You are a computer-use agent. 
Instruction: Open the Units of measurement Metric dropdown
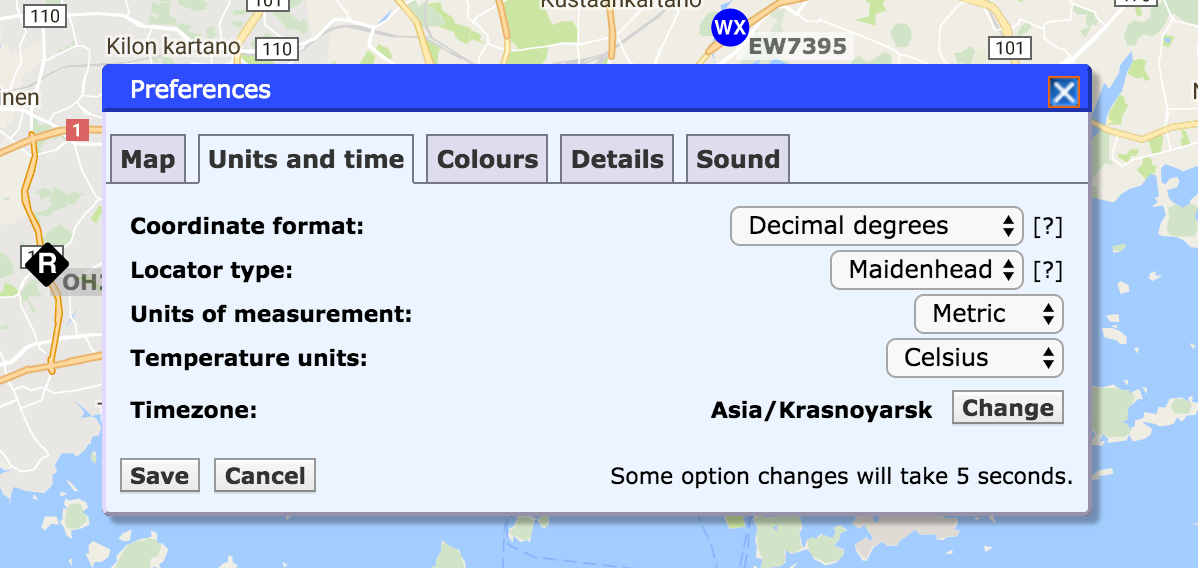(988, 314)
